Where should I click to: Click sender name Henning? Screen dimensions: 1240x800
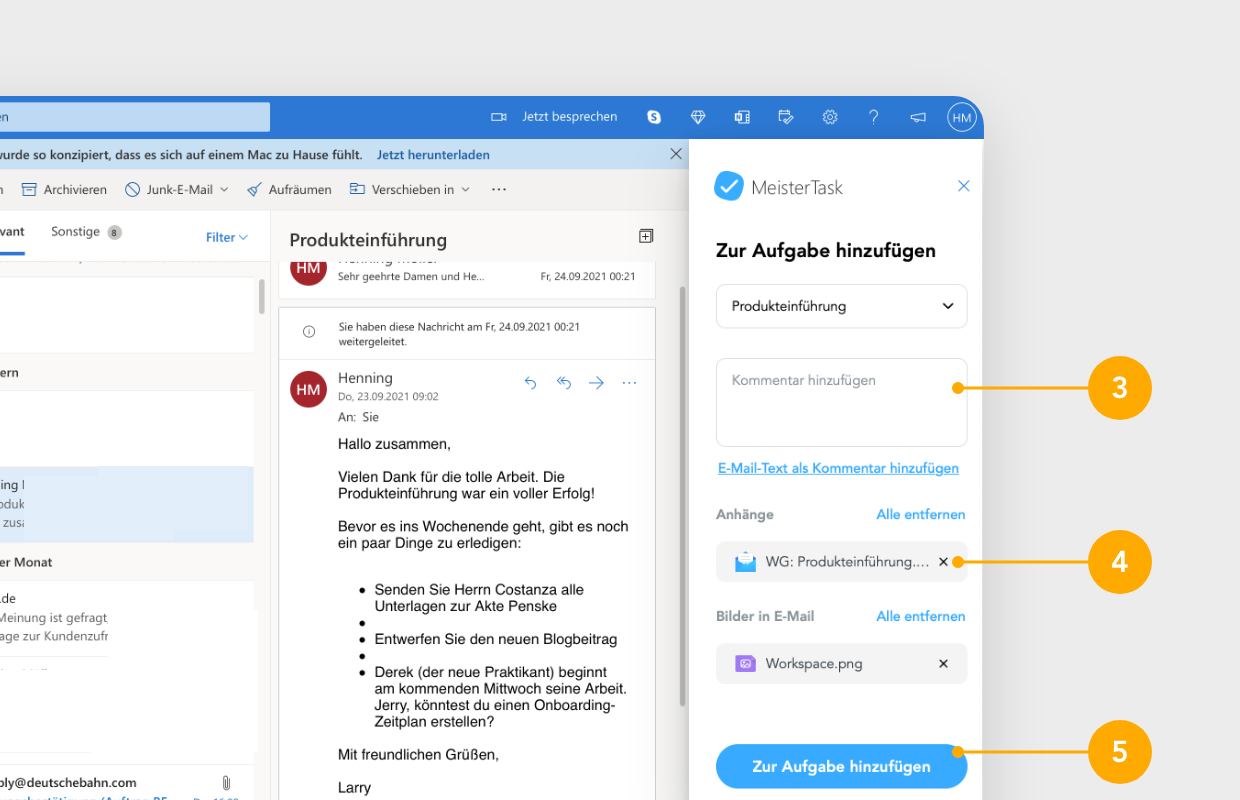[x=365, y=378]
